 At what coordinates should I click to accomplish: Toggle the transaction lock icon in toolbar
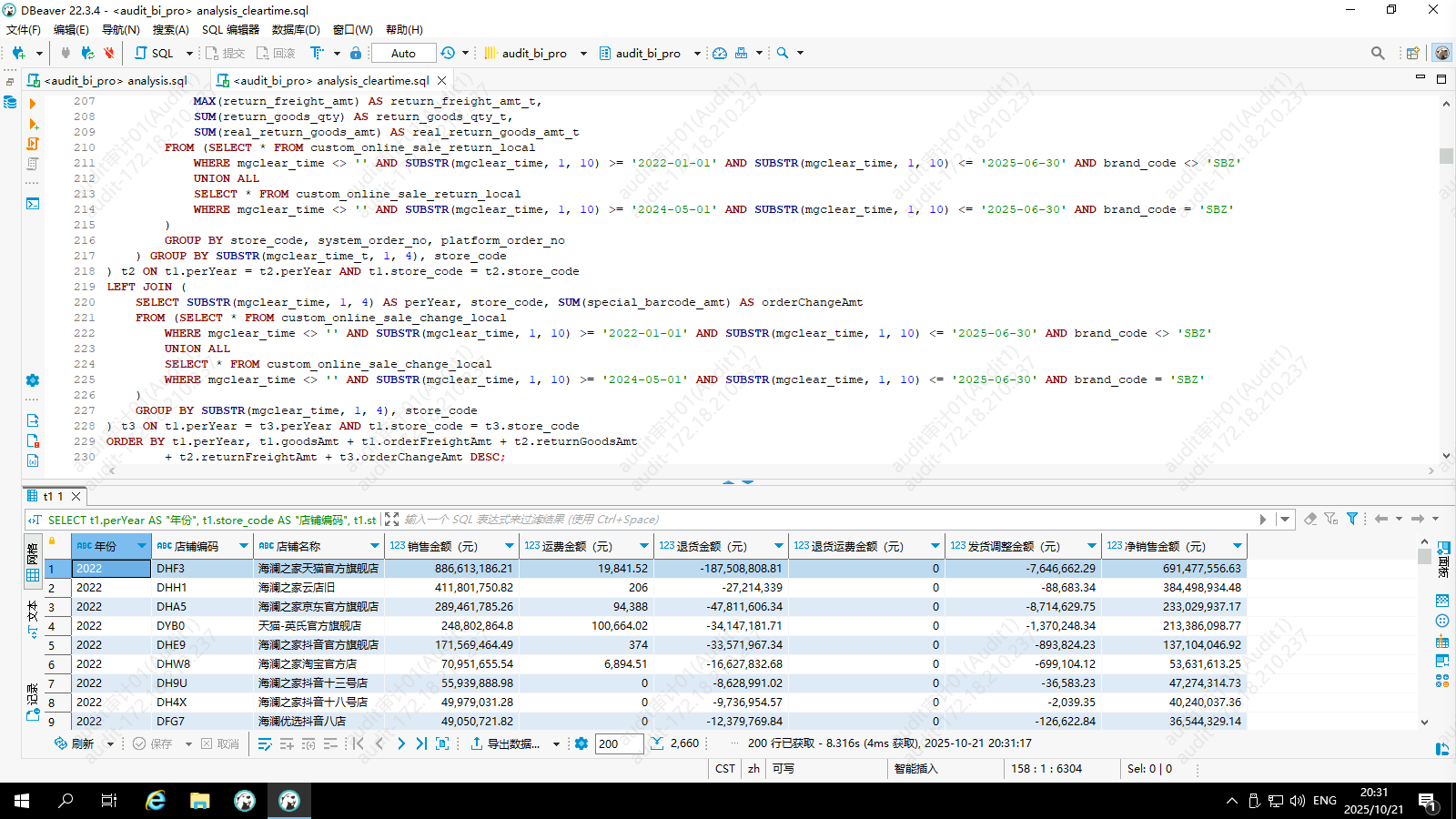(356, 53)
